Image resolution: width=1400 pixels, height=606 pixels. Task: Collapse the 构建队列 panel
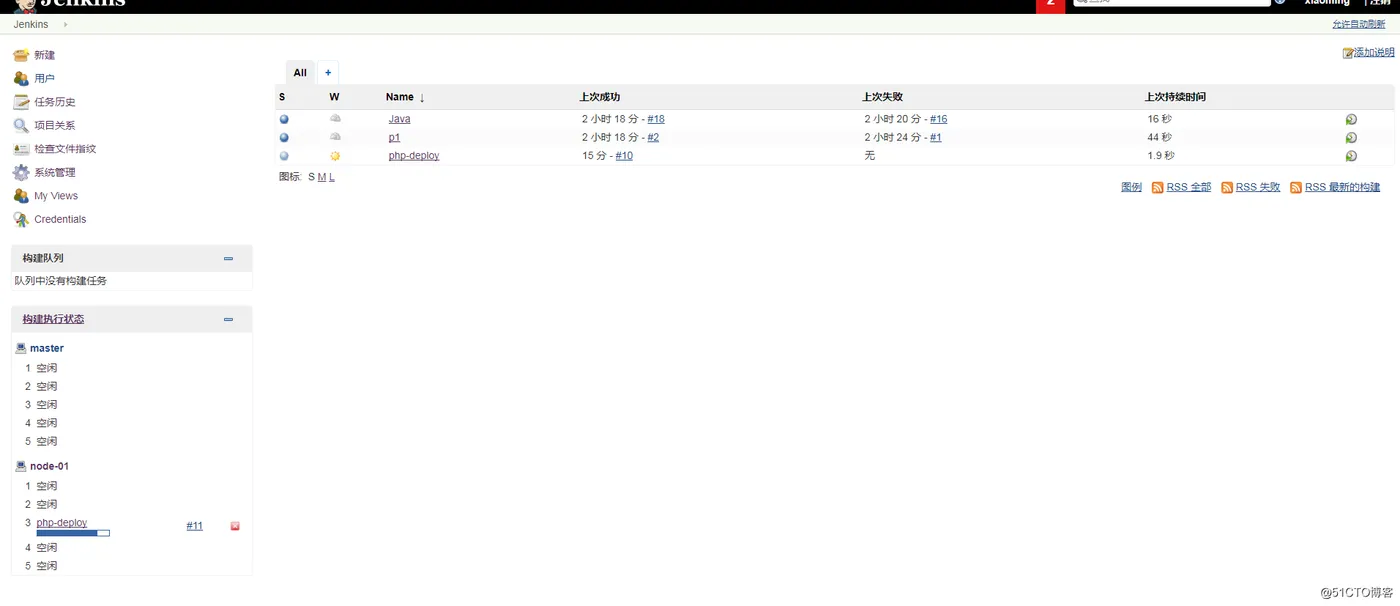228,259
